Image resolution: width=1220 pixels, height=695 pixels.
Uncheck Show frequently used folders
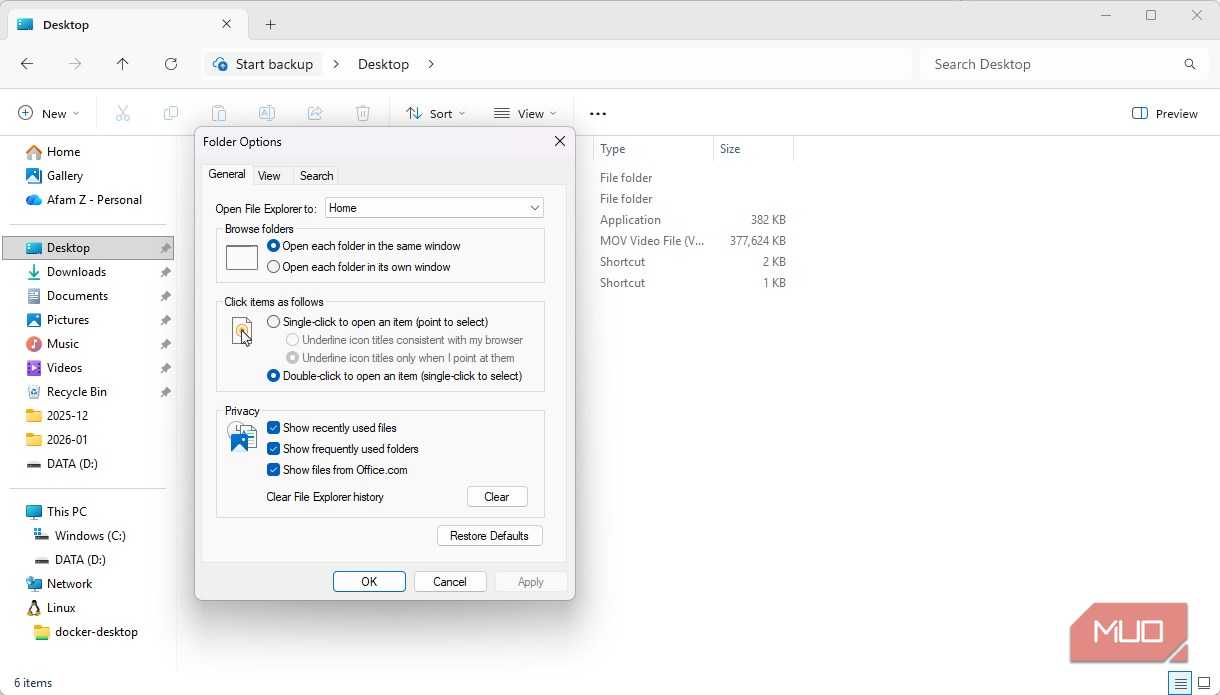tap(273, 449)
